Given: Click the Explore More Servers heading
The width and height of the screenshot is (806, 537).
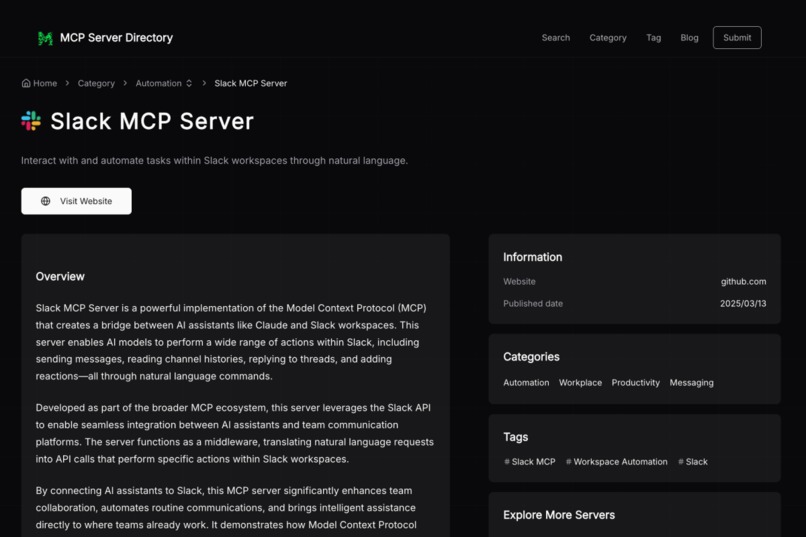Looking at the screenshot, I should coord(559,515).
